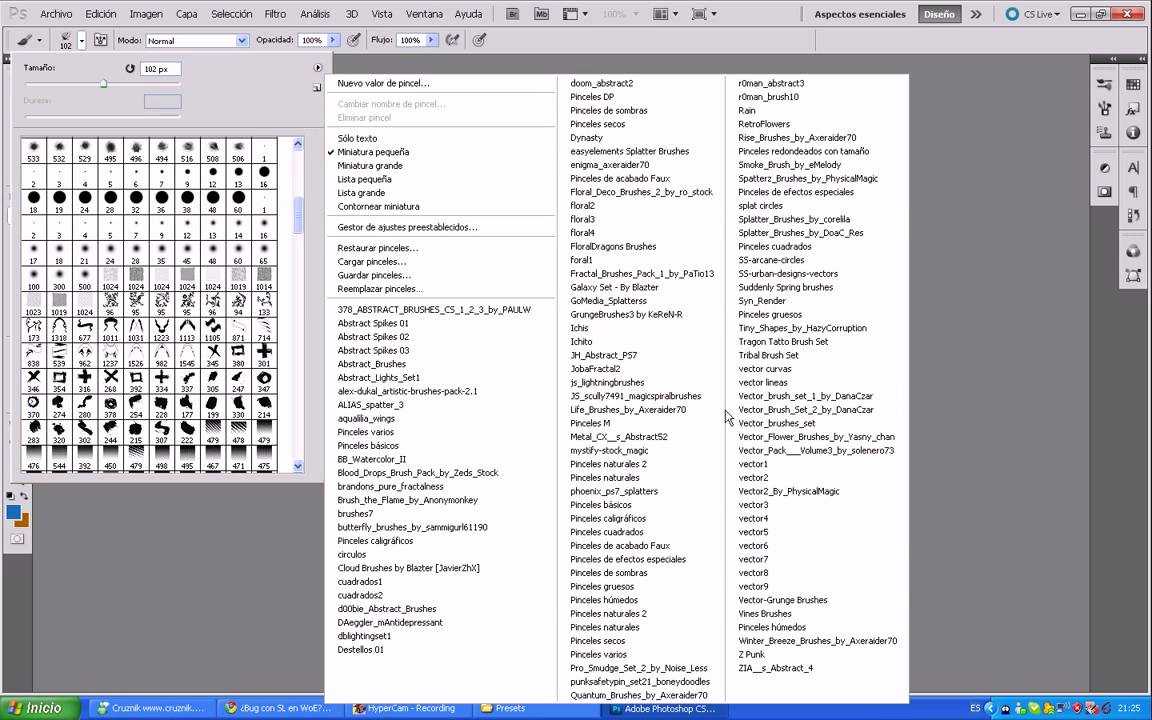This screenshot has height=720, width=1152.
Task: Click the Ps application logo
Action: click(x=18, y=14)
